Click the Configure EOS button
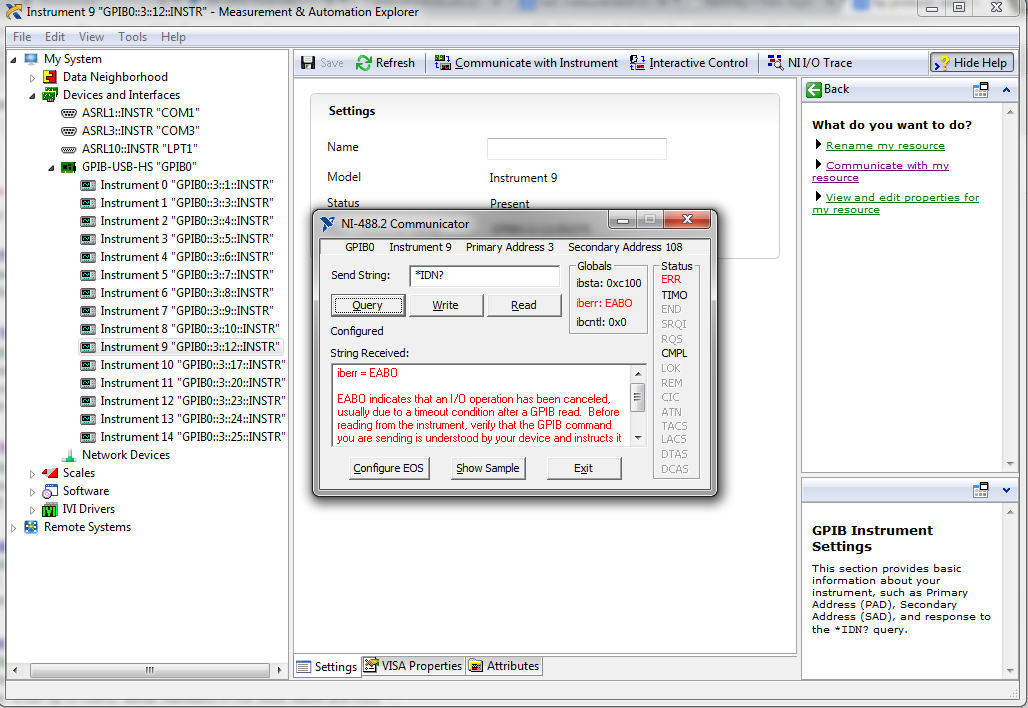The height and width of the screenshot is (708, 1028). tap(388, 468)
